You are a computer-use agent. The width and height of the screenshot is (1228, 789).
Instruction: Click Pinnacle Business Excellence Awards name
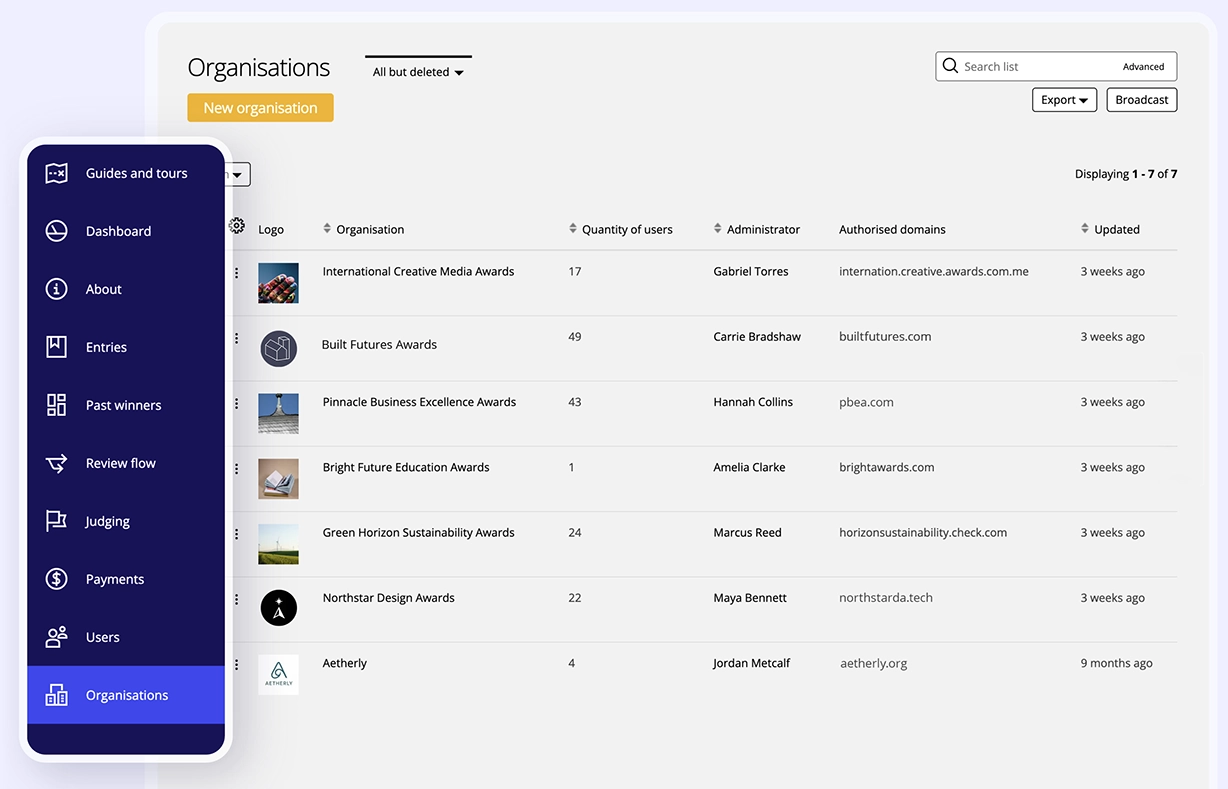419,402
